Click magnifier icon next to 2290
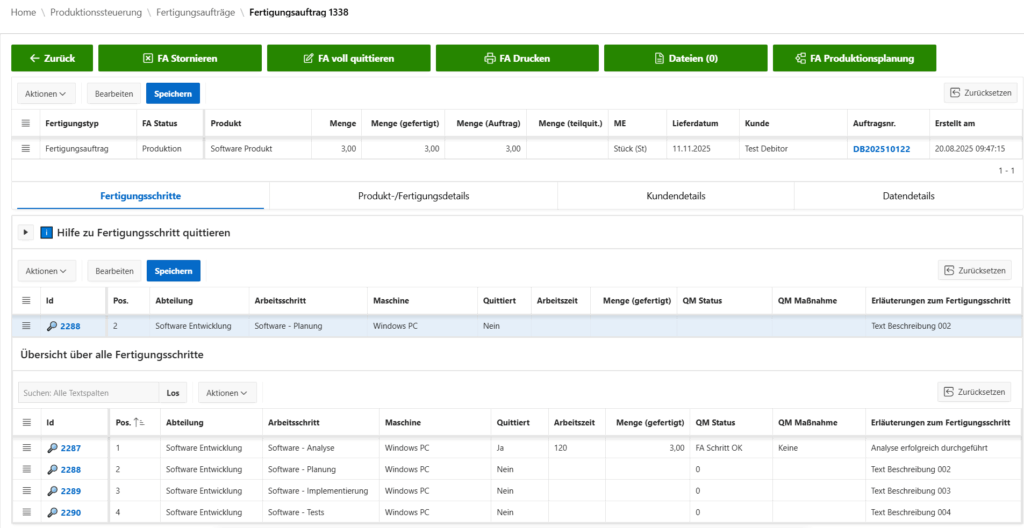The height and width of the screenshot is (528, 1024). pyautogui.click(x=52, y=513)
